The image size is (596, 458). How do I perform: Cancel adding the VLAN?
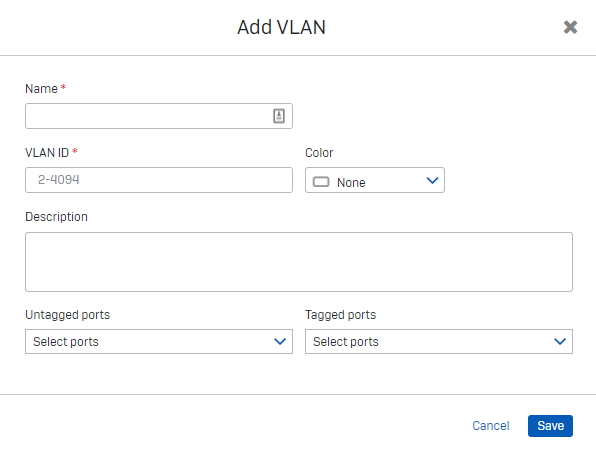point(491,426)
